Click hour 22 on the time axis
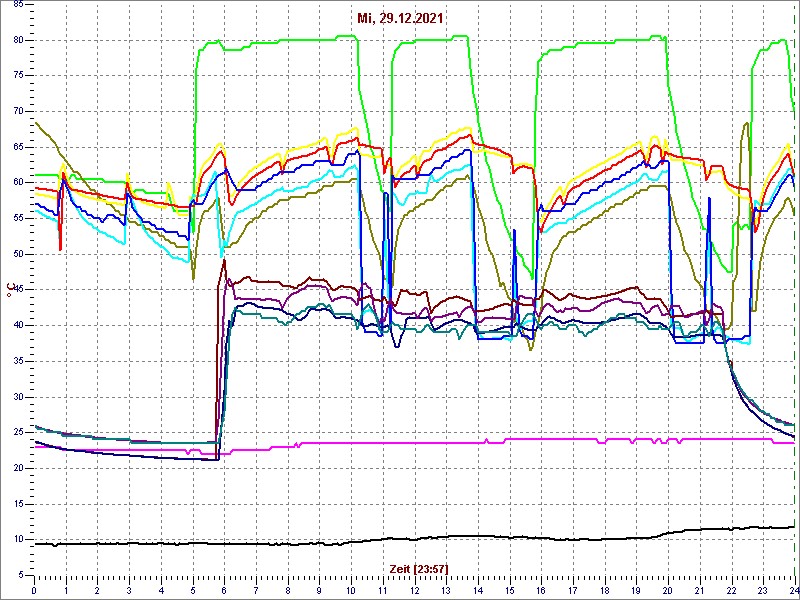 pos(732,589)
